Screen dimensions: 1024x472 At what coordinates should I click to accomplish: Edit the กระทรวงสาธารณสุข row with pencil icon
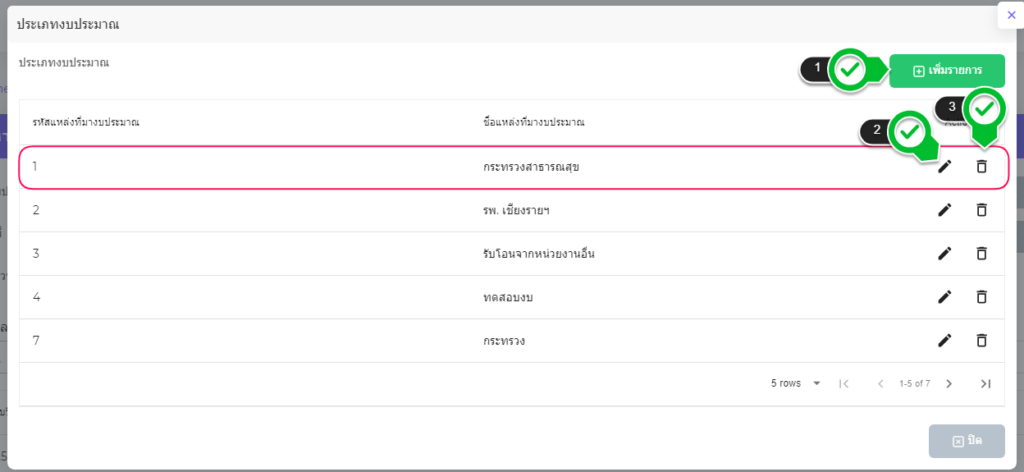[944, 167]
